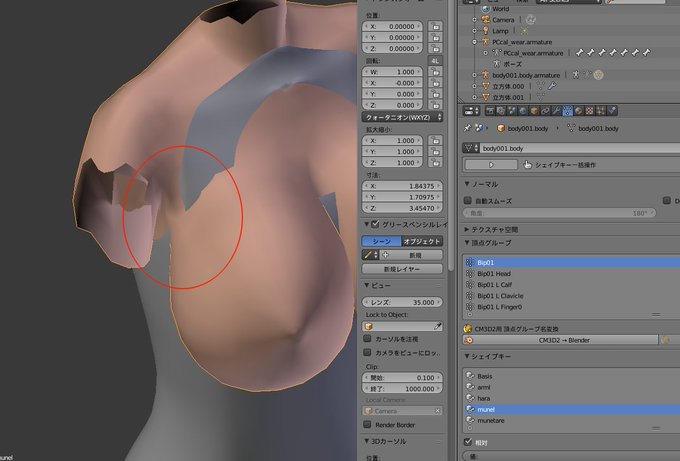Image resolution: width=680 pixels, height=461 pixels.
Task: Click the Lamp icon in the outliner
Action: coord(486,31)
